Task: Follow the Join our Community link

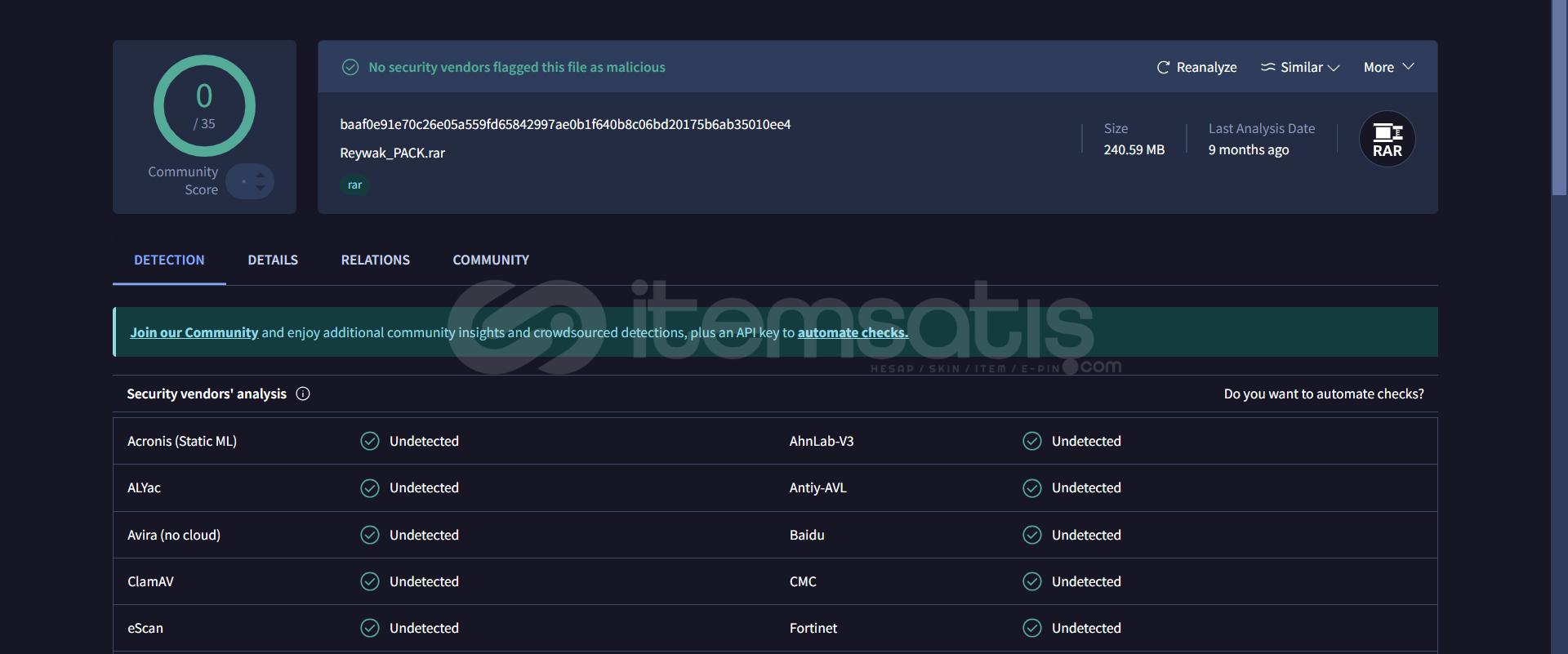Action: click(x=194, y=332)
